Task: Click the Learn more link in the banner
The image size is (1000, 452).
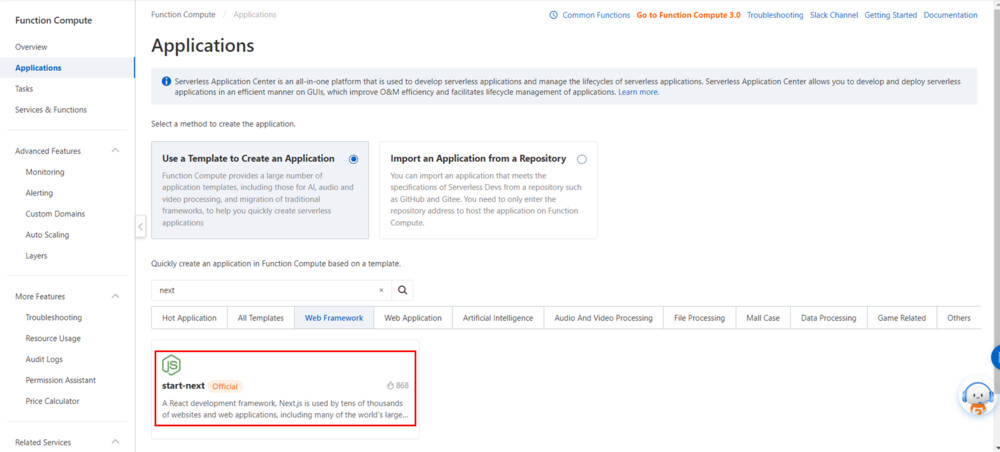Action: coord(638,92)
